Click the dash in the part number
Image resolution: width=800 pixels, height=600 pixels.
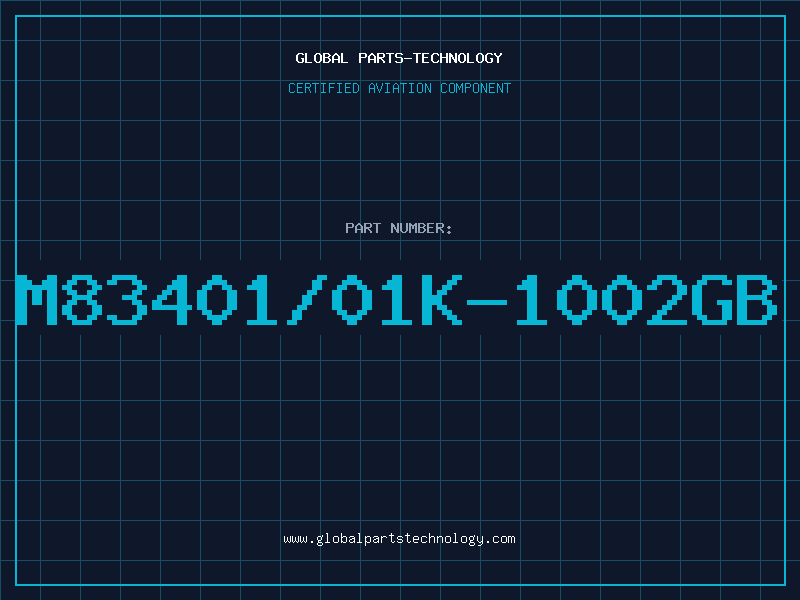[x=486, y=302]
